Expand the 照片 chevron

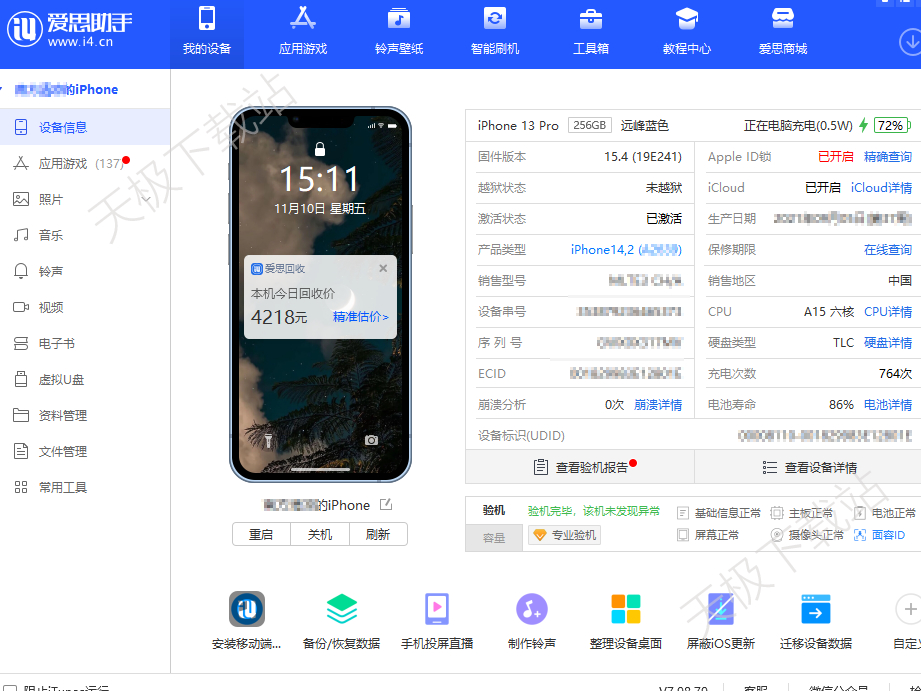click(x=147, y=200)
